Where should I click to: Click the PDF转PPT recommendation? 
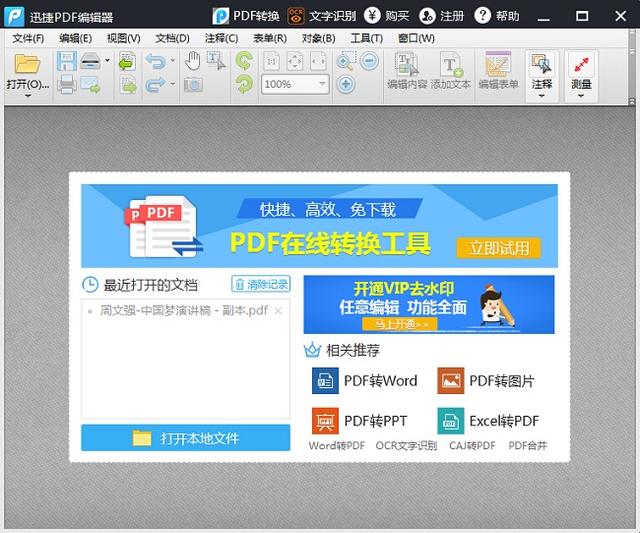tap(359, 421)
